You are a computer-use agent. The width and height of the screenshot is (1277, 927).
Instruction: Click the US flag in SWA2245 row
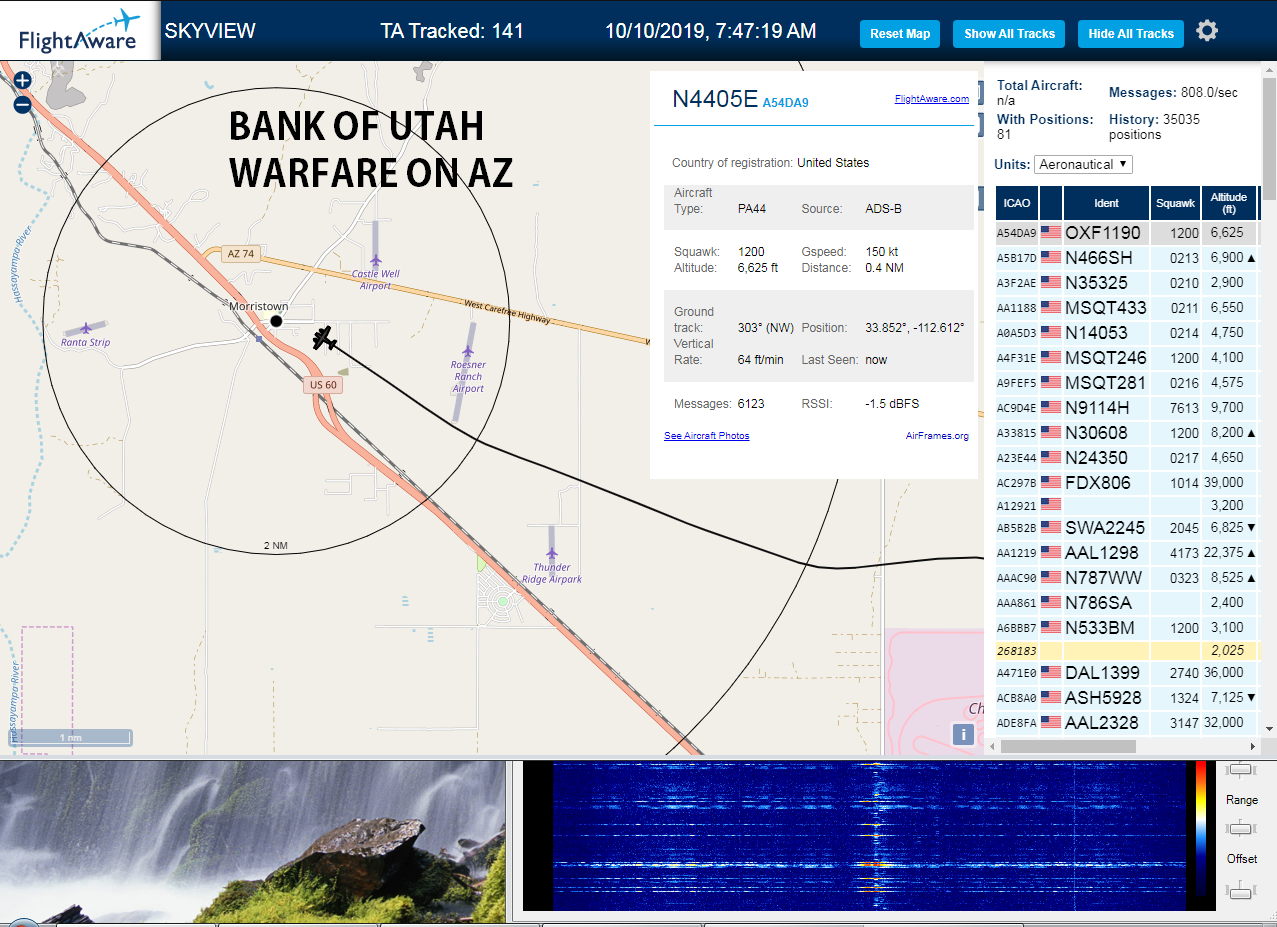(1051, 527)
